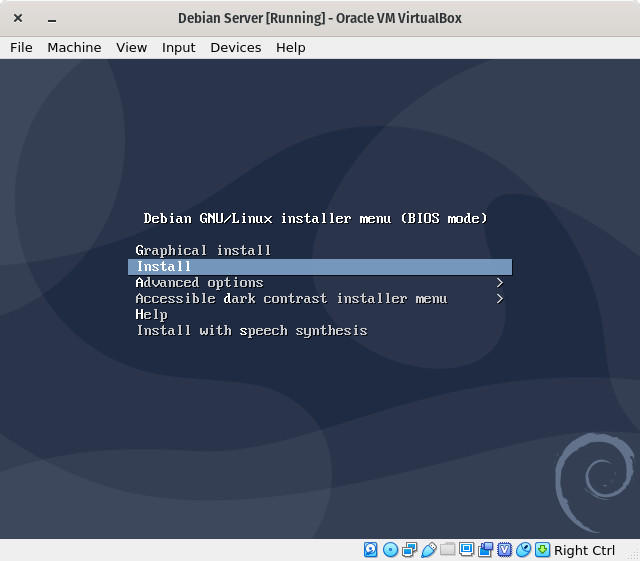640x561 pixels.
Task: Open the Help menu in the menu bar
Action: coord(291,47)
